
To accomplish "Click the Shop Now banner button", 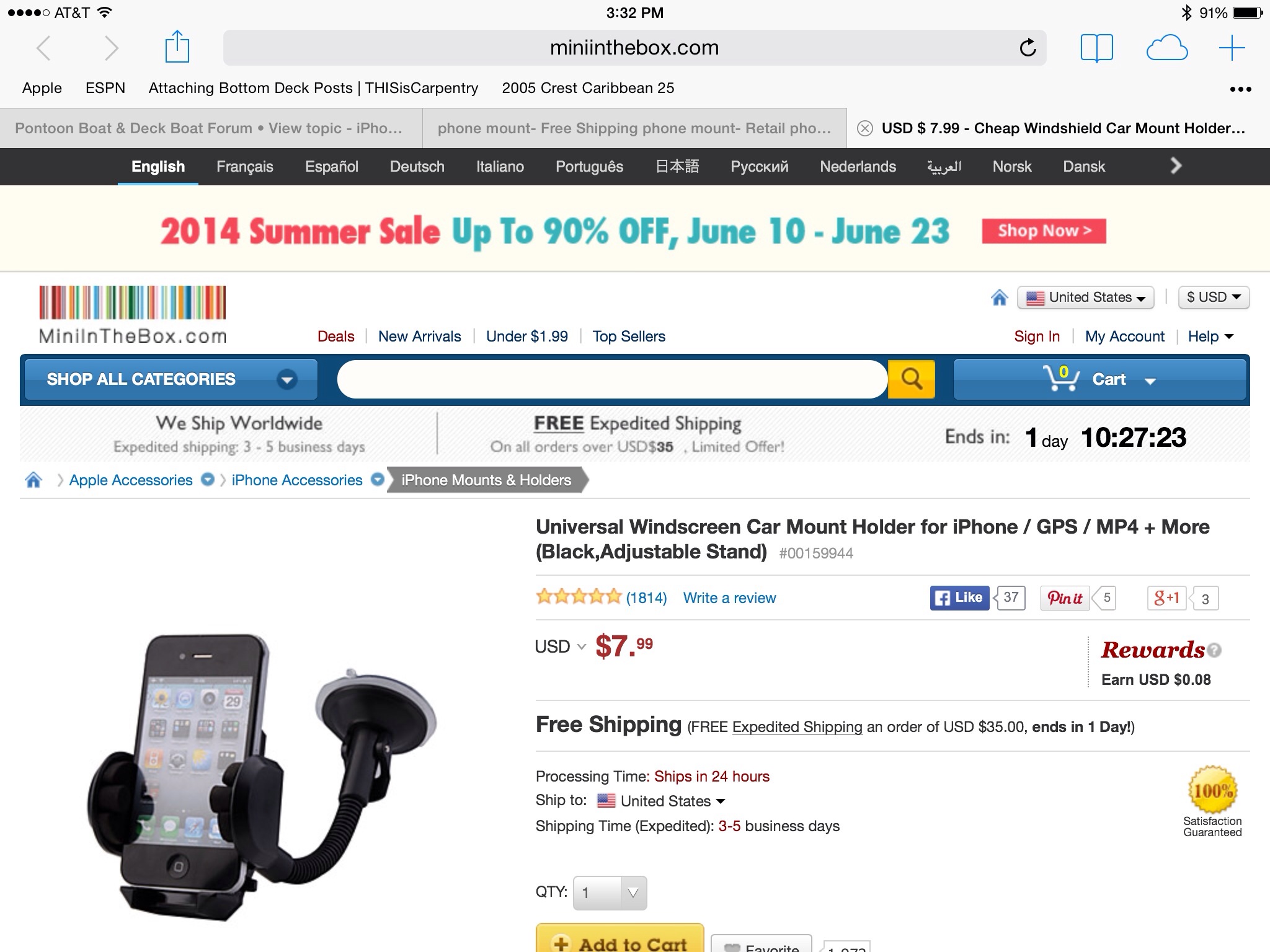I will [1044, 231].
